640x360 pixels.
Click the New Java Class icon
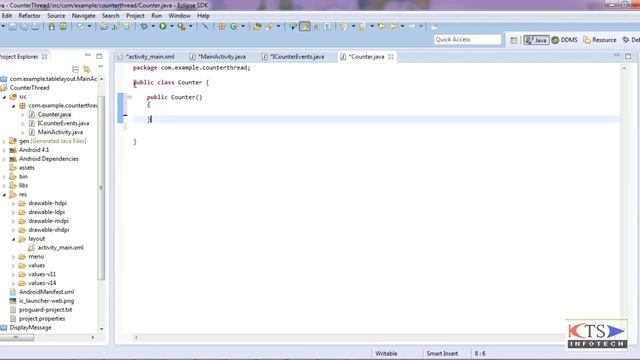click(x=234, y=27)
